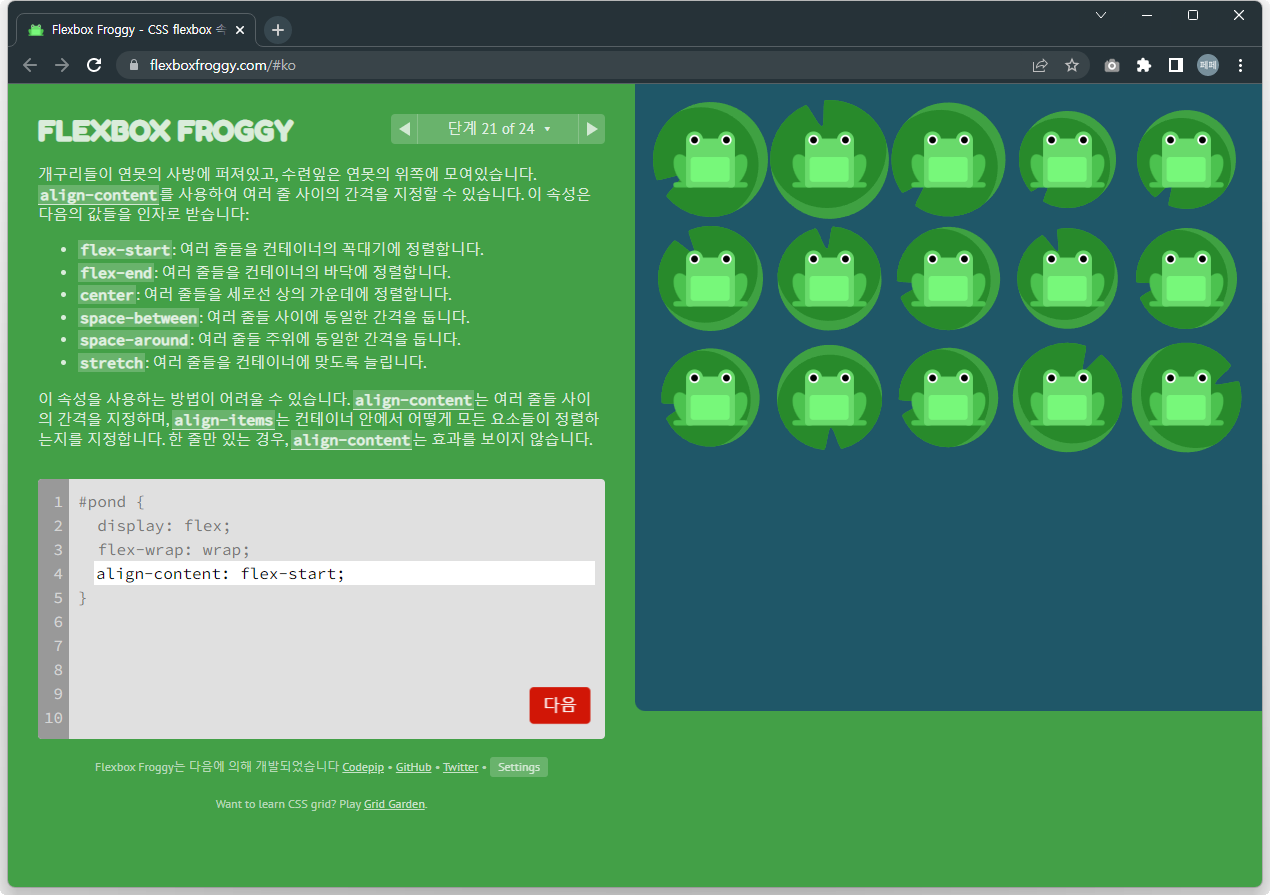
Task: Click the flex-end keyword in the list
Action: point(116,273)
